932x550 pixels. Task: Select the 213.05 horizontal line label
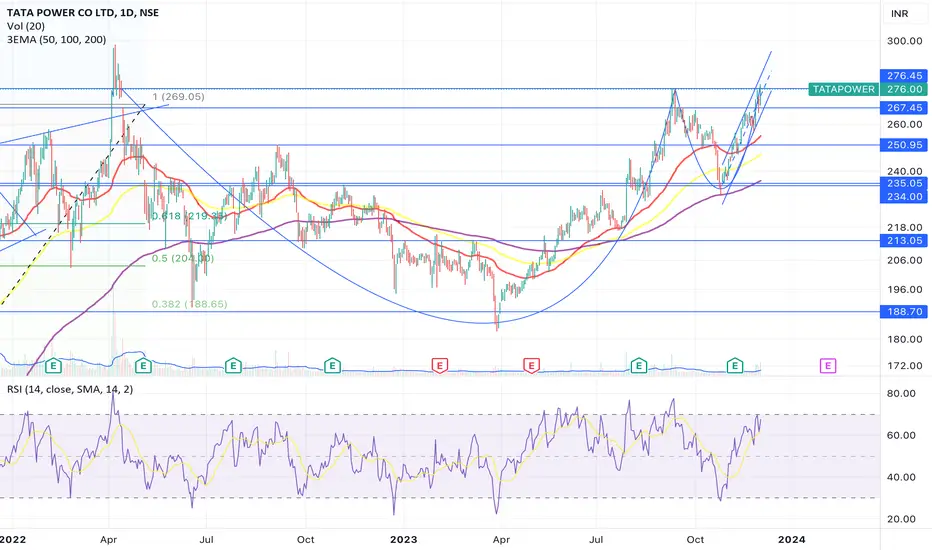click(x=904, y=241)
